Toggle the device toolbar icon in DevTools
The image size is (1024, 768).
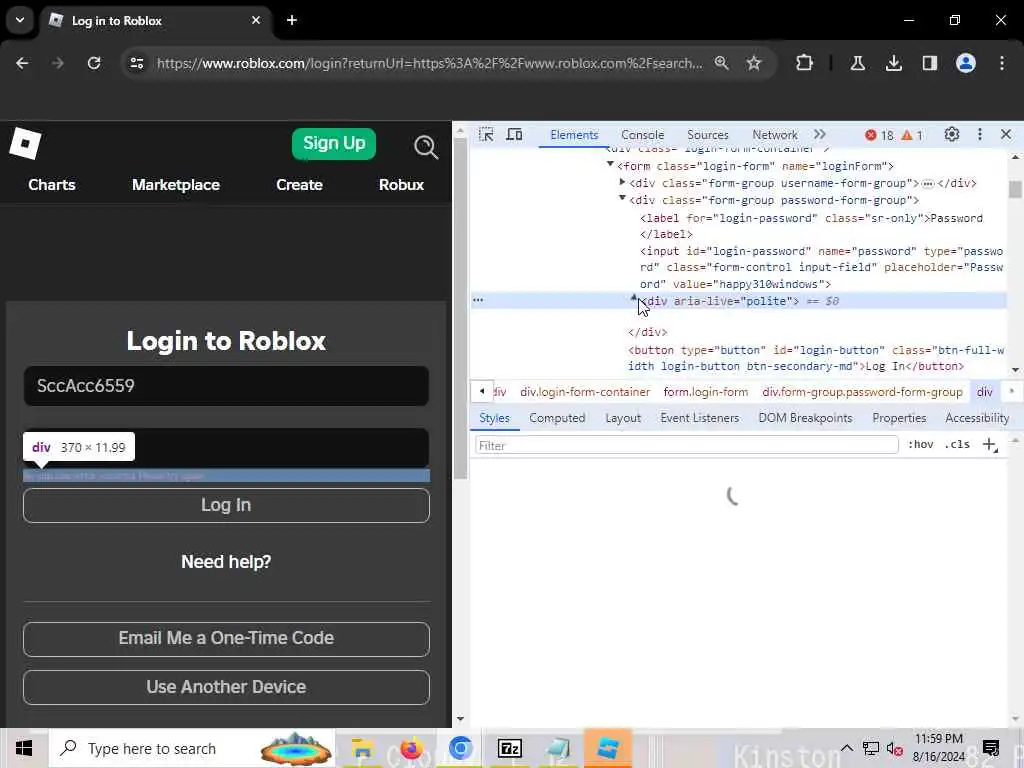coord(515,135)
